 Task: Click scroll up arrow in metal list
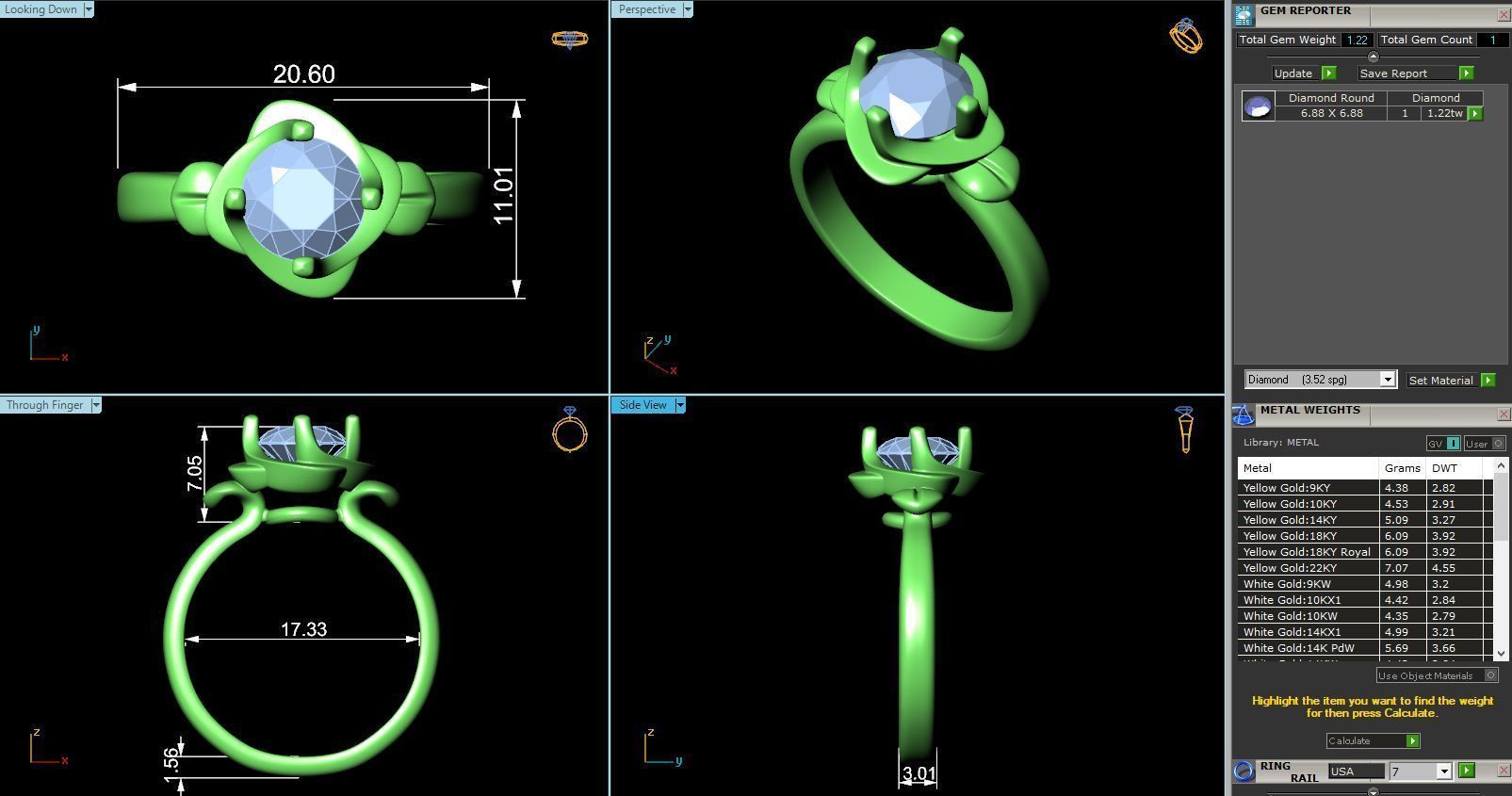[x=1501, y=466]
